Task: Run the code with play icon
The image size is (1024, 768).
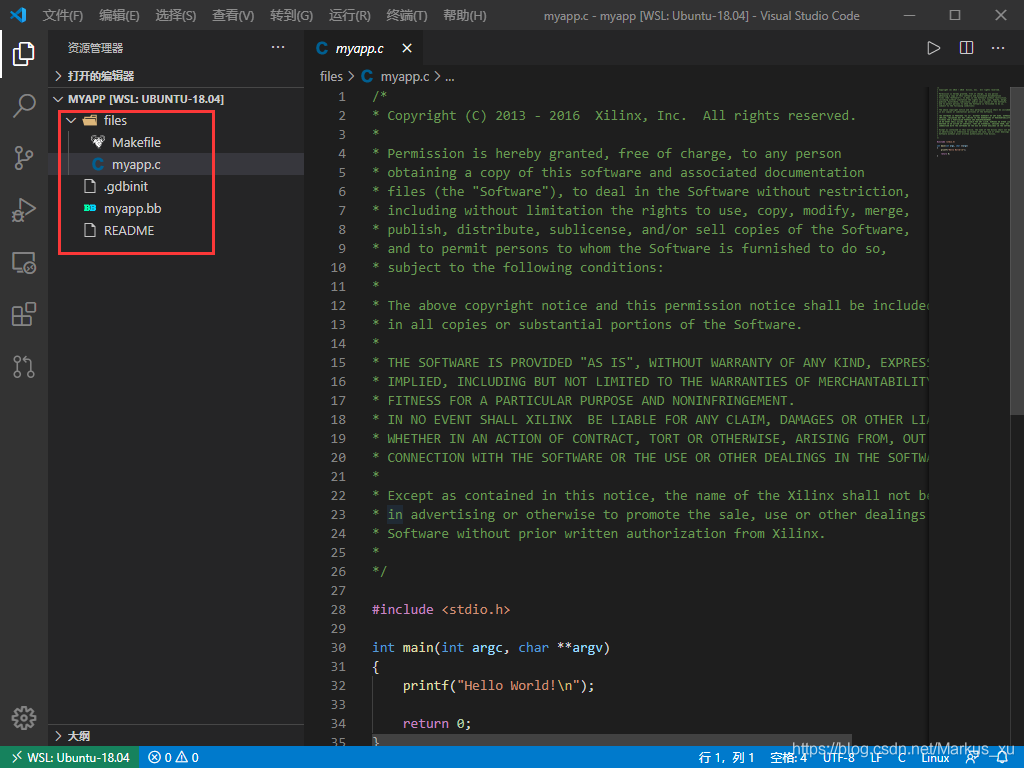Action: click(x=933, y=48)
